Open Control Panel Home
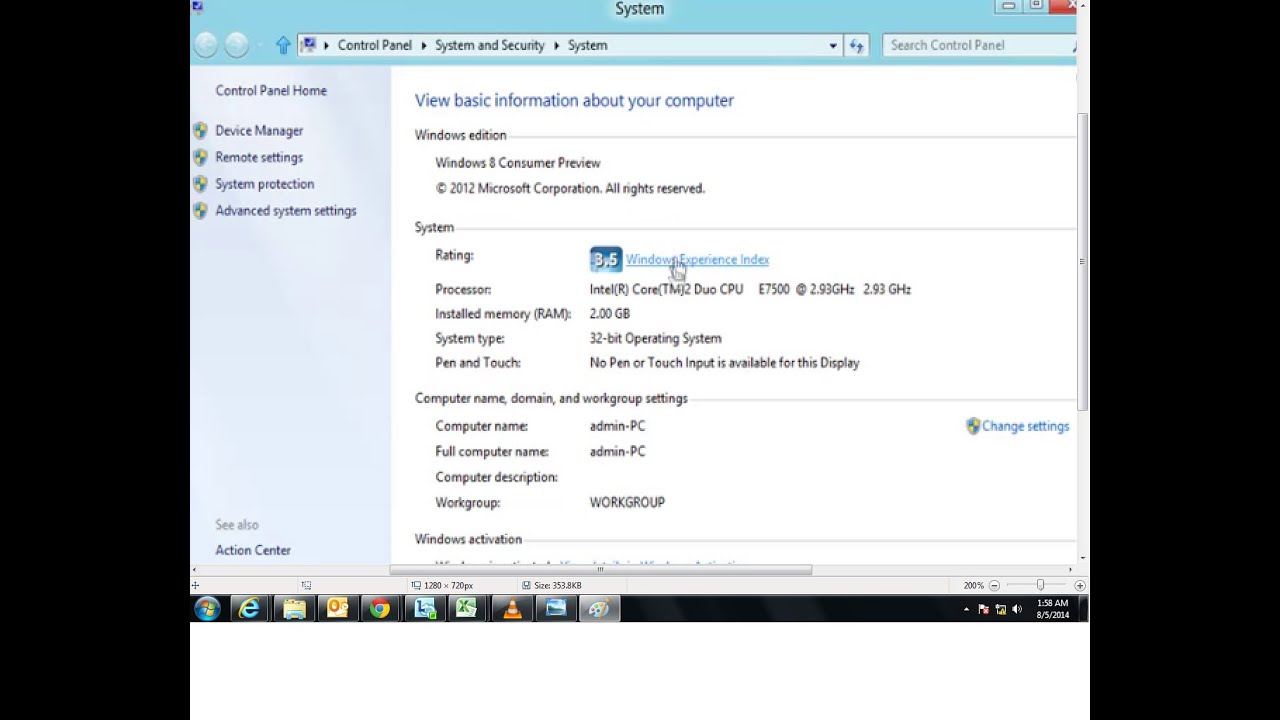Screen dimensions: 1280x720 click(271, 90)
